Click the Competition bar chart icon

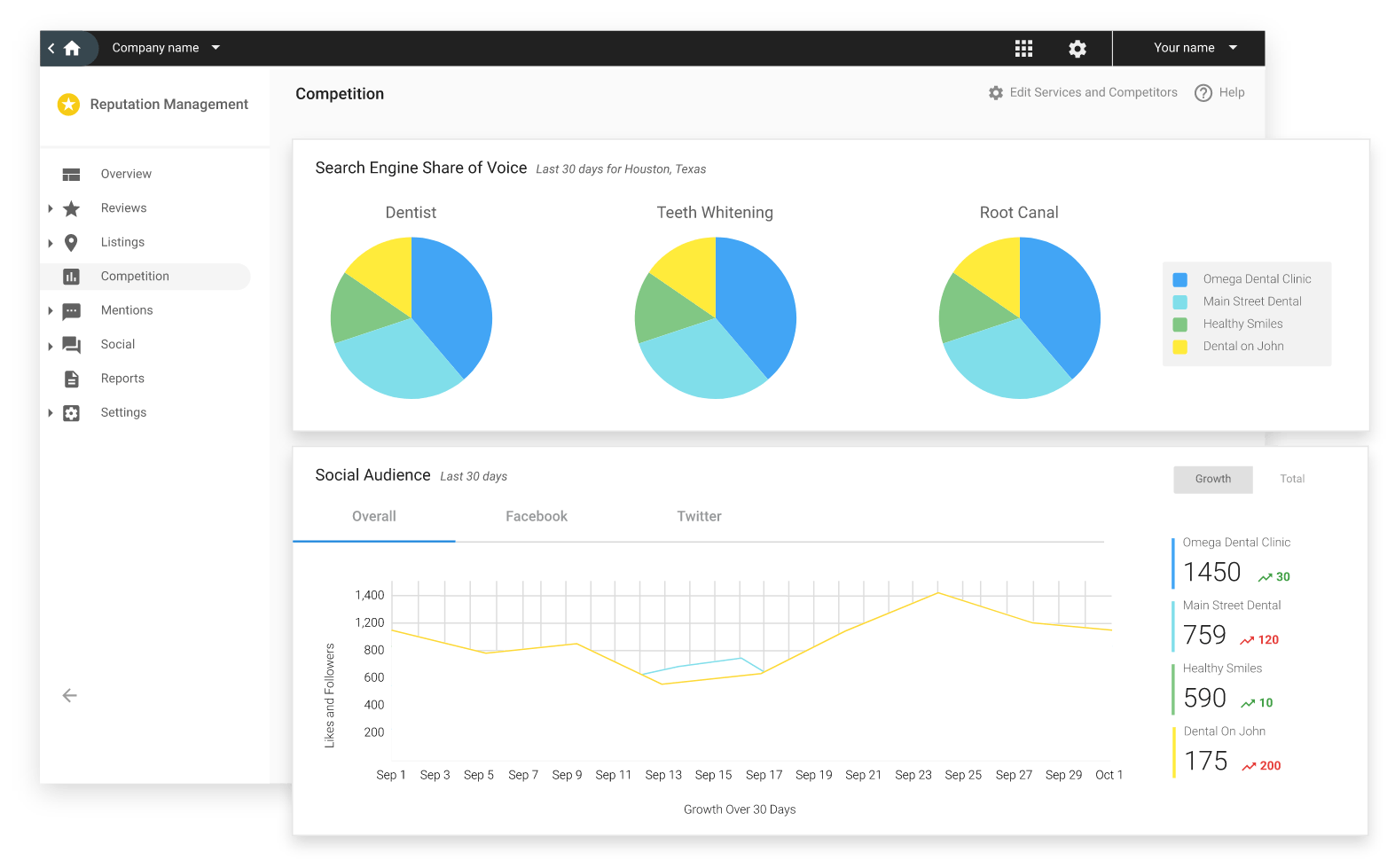72,277
